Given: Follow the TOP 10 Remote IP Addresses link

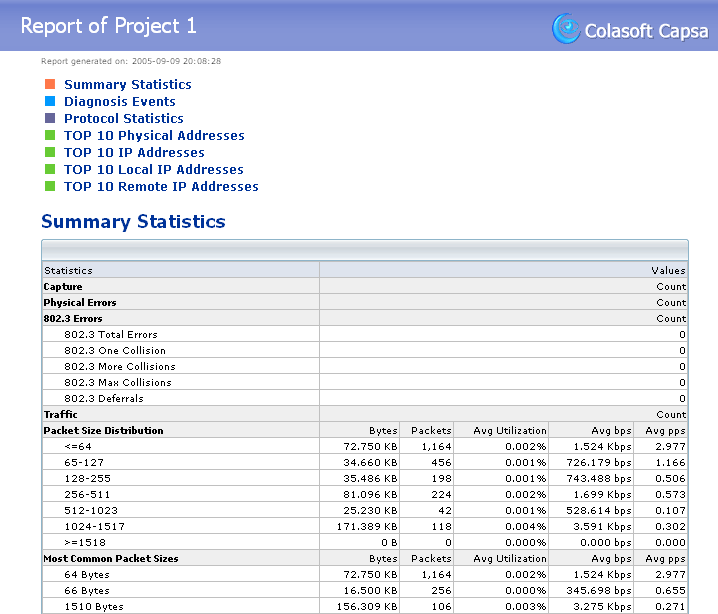Looking at the screenshot, I should click(x=161, y=186).
